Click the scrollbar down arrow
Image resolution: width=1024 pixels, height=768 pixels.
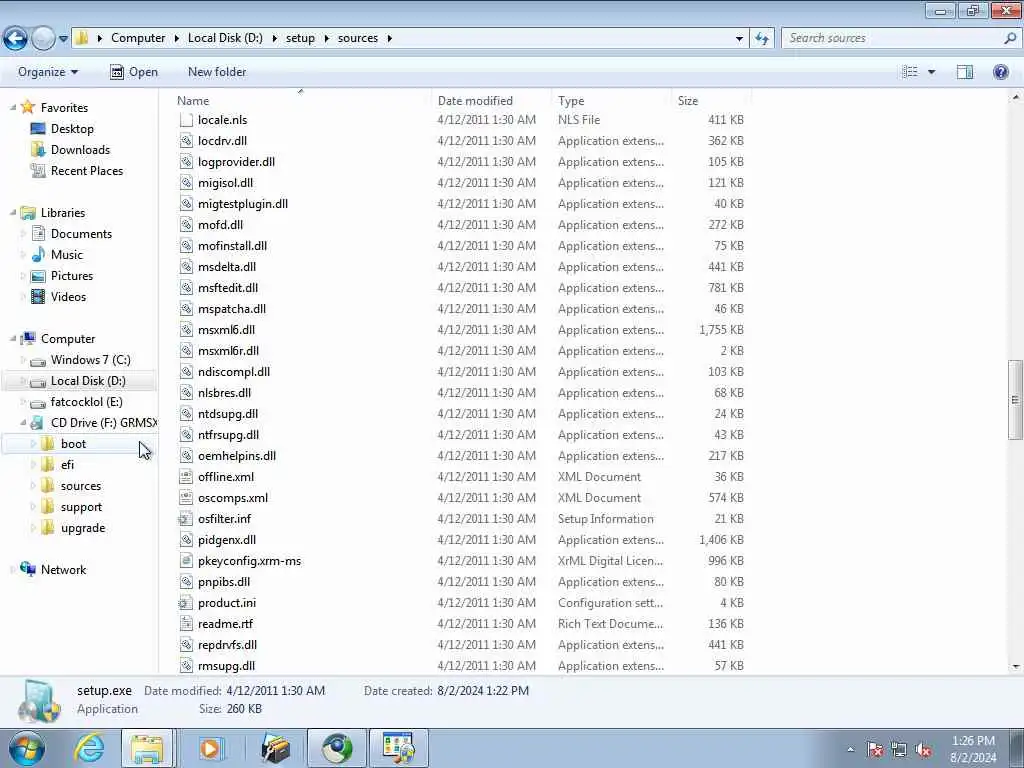tap(1016, 667)
